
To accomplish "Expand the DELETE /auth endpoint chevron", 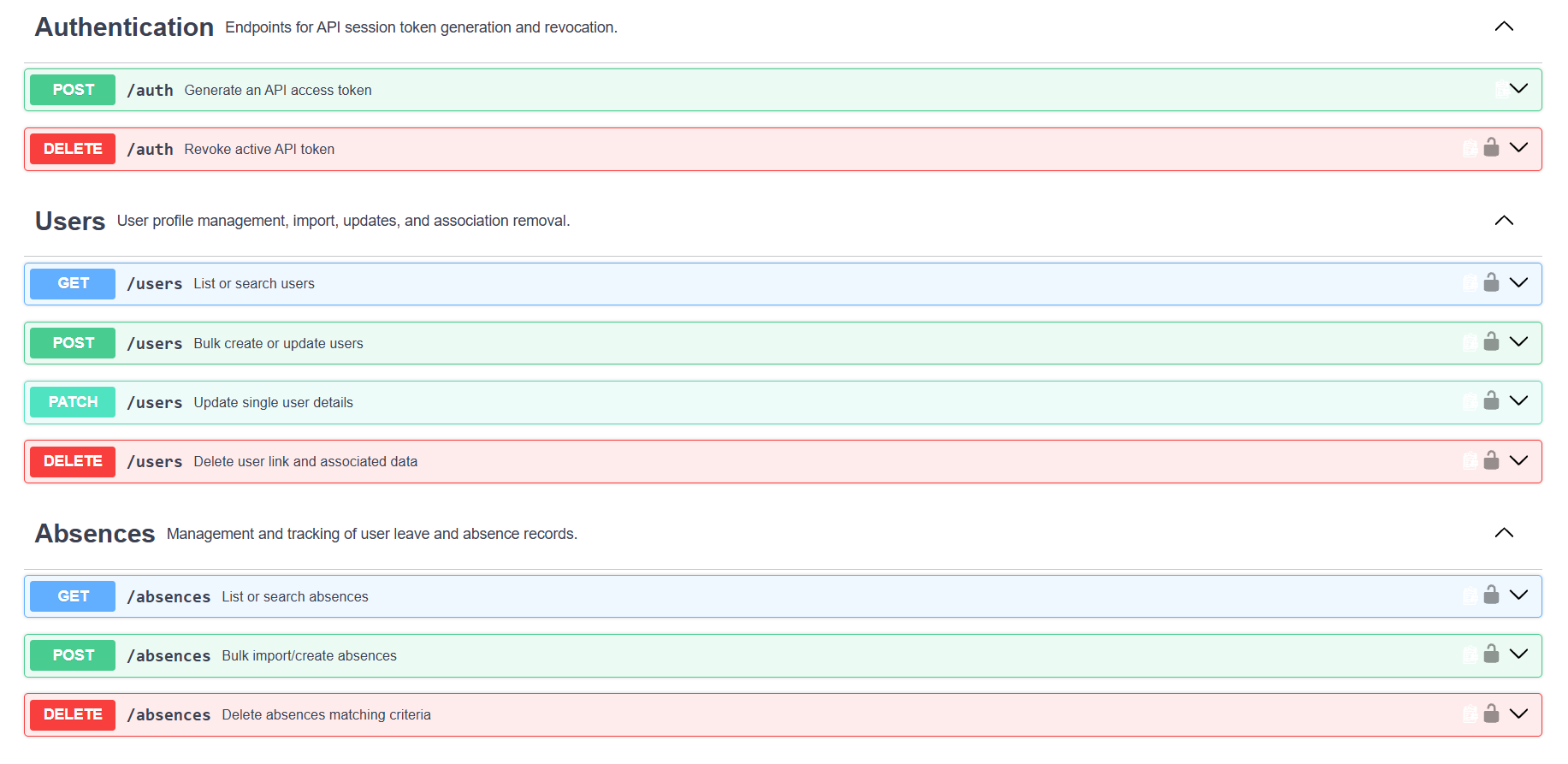I will [1519, 147].
